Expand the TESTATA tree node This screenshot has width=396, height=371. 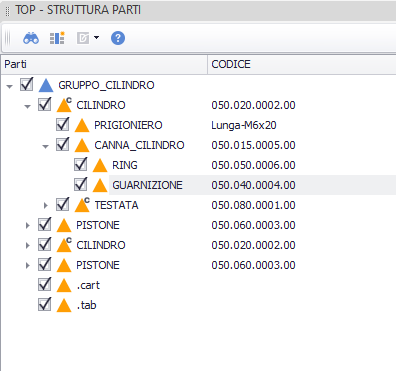tap(46, 205)
